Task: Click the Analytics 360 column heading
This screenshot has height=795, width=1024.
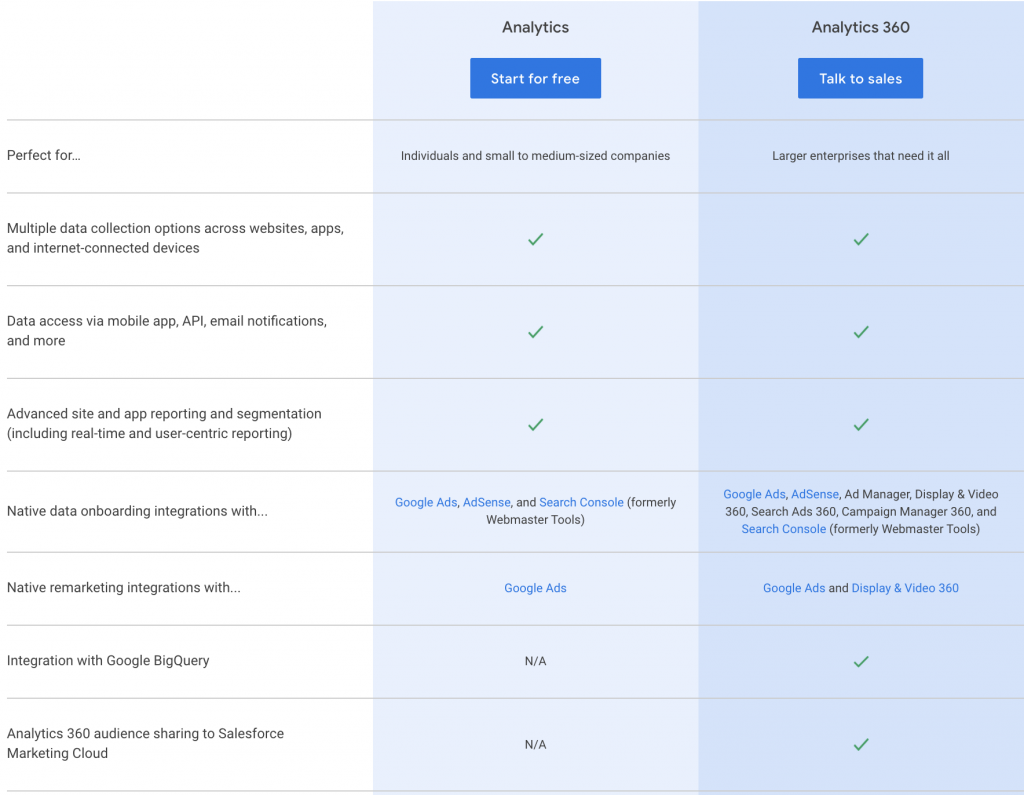Action: (860, 28)
